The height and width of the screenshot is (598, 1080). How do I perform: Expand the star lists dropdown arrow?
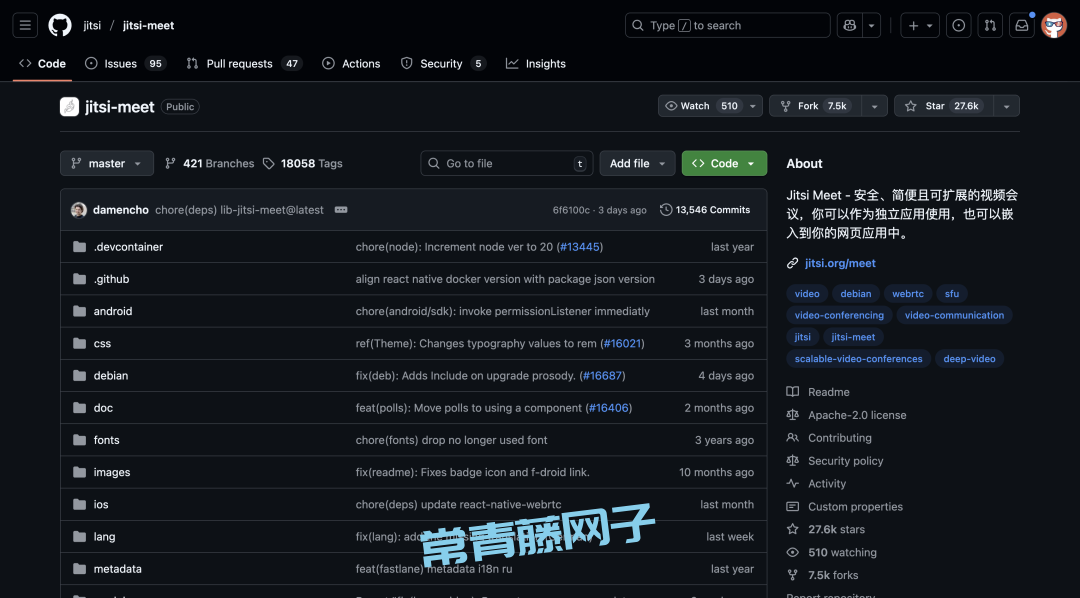[x=1006, y=106]
